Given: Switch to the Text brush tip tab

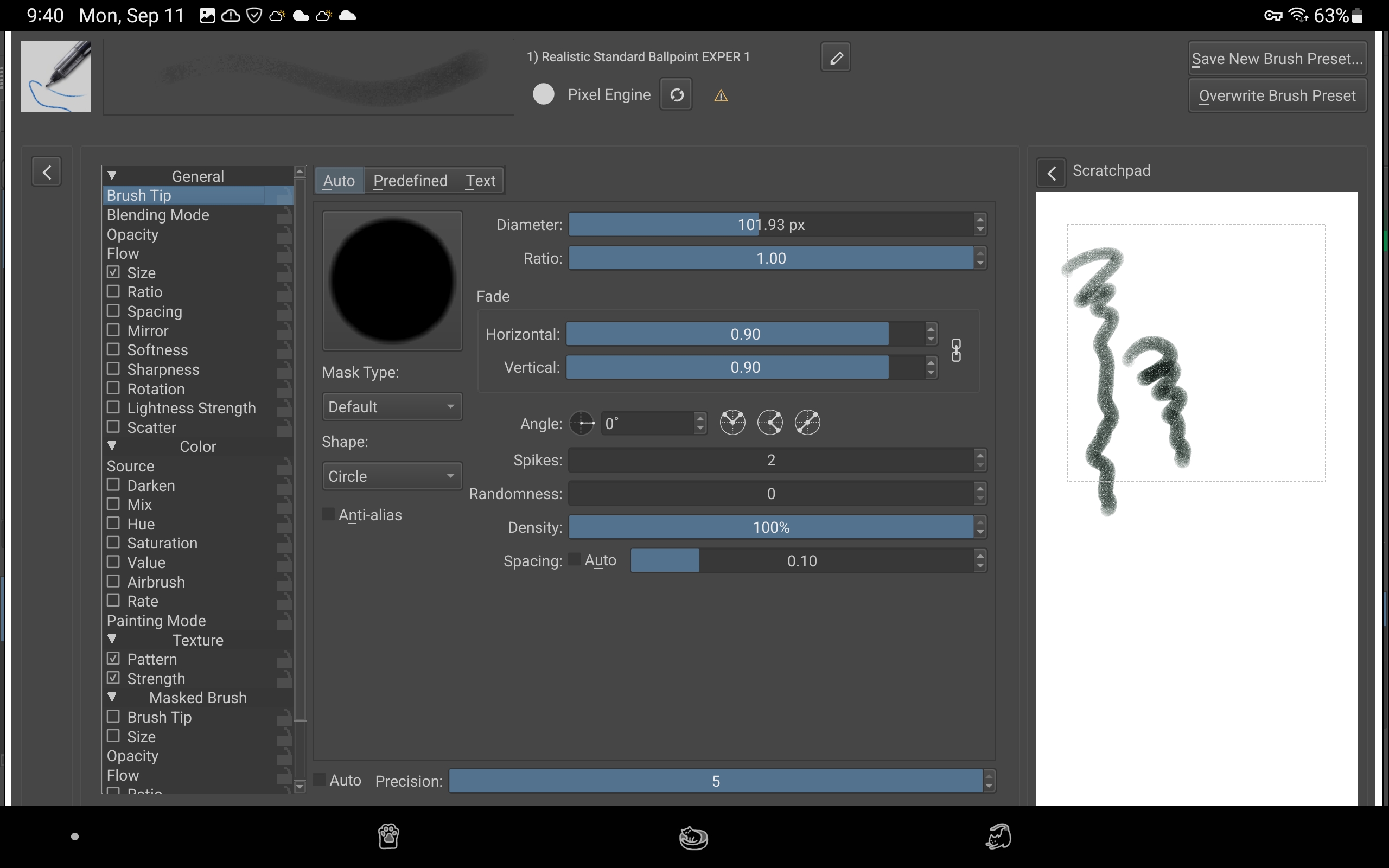Looking at the screenshot, I should click(x=480, y=181).
